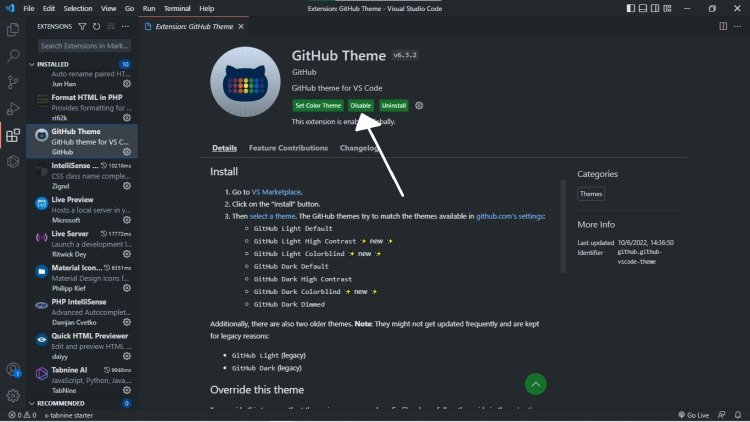The image size is (750, 422).
Task: Filter extensions with the funnel icon
Action: pos(82,26)
